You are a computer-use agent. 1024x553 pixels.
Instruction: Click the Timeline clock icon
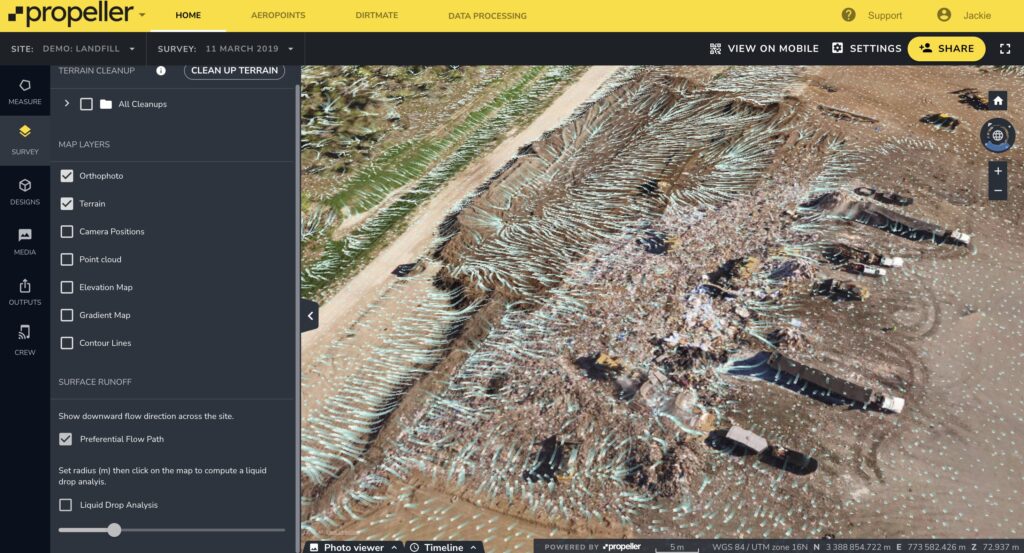coord(414,547)
